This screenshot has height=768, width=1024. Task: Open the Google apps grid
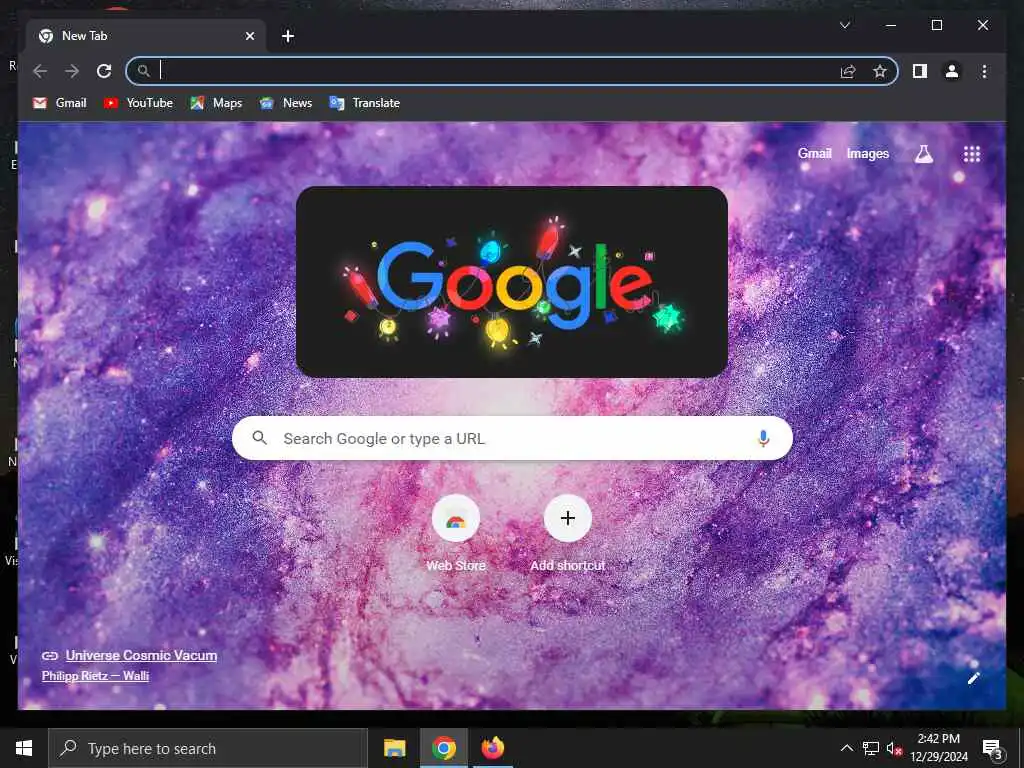click(972, 154)
